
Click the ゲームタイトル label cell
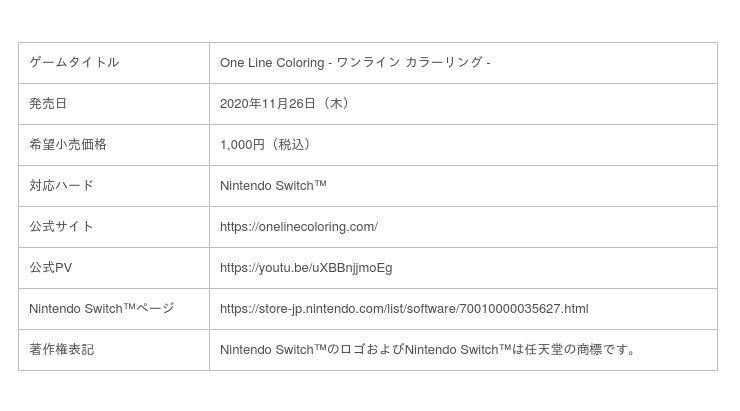pyautogui.click(x=74, y=63)
